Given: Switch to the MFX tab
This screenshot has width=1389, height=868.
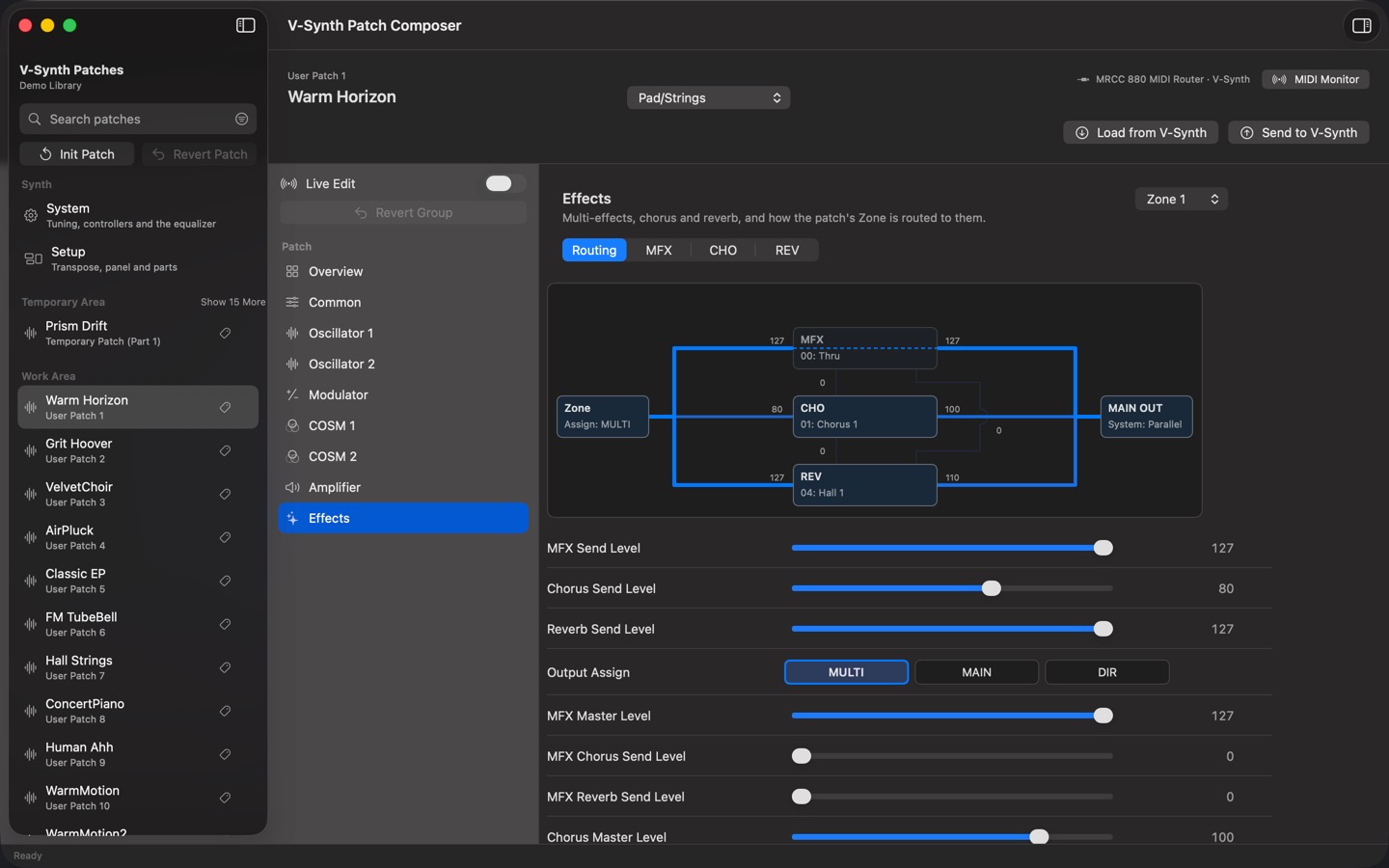Looking at the screenshot, I should pos(659,250).
